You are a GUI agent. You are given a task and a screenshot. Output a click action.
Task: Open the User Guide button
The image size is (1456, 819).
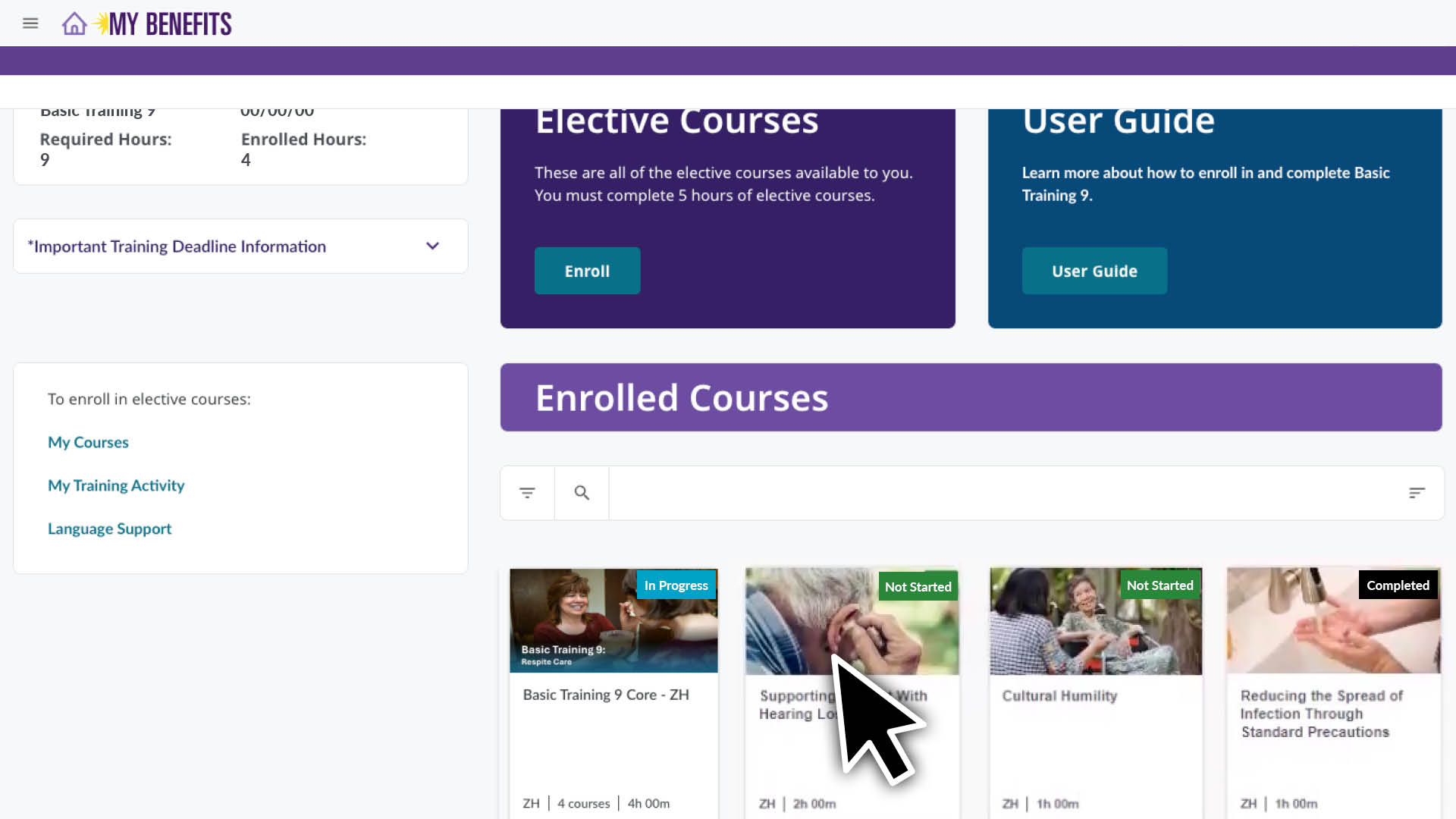pos(1094,271)
